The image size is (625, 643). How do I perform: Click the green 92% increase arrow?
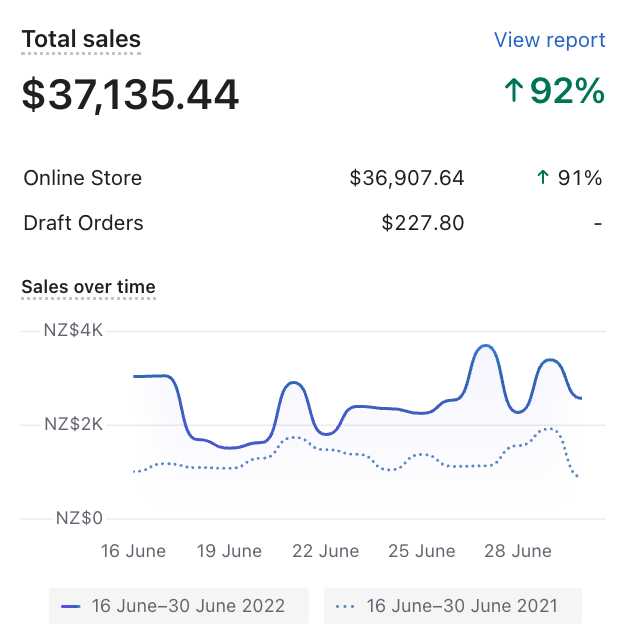[x=514, y=92]
